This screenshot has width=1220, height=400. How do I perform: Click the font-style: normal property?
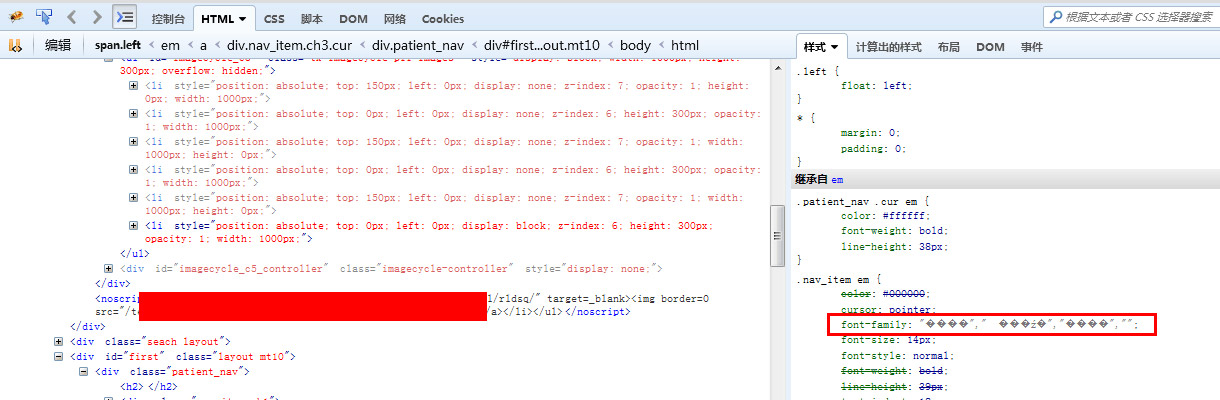pyautogui.click(x=898, y=355)
